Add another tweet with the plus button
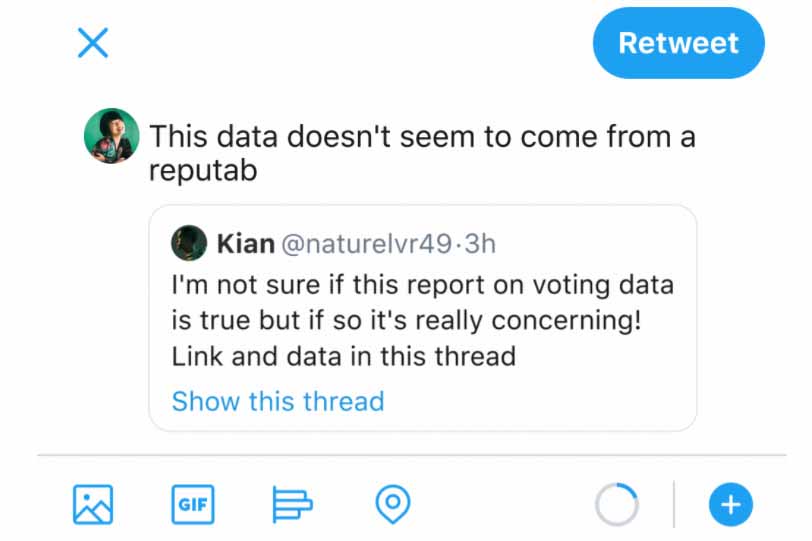812x541 pixels. click(x=731, y=505)
